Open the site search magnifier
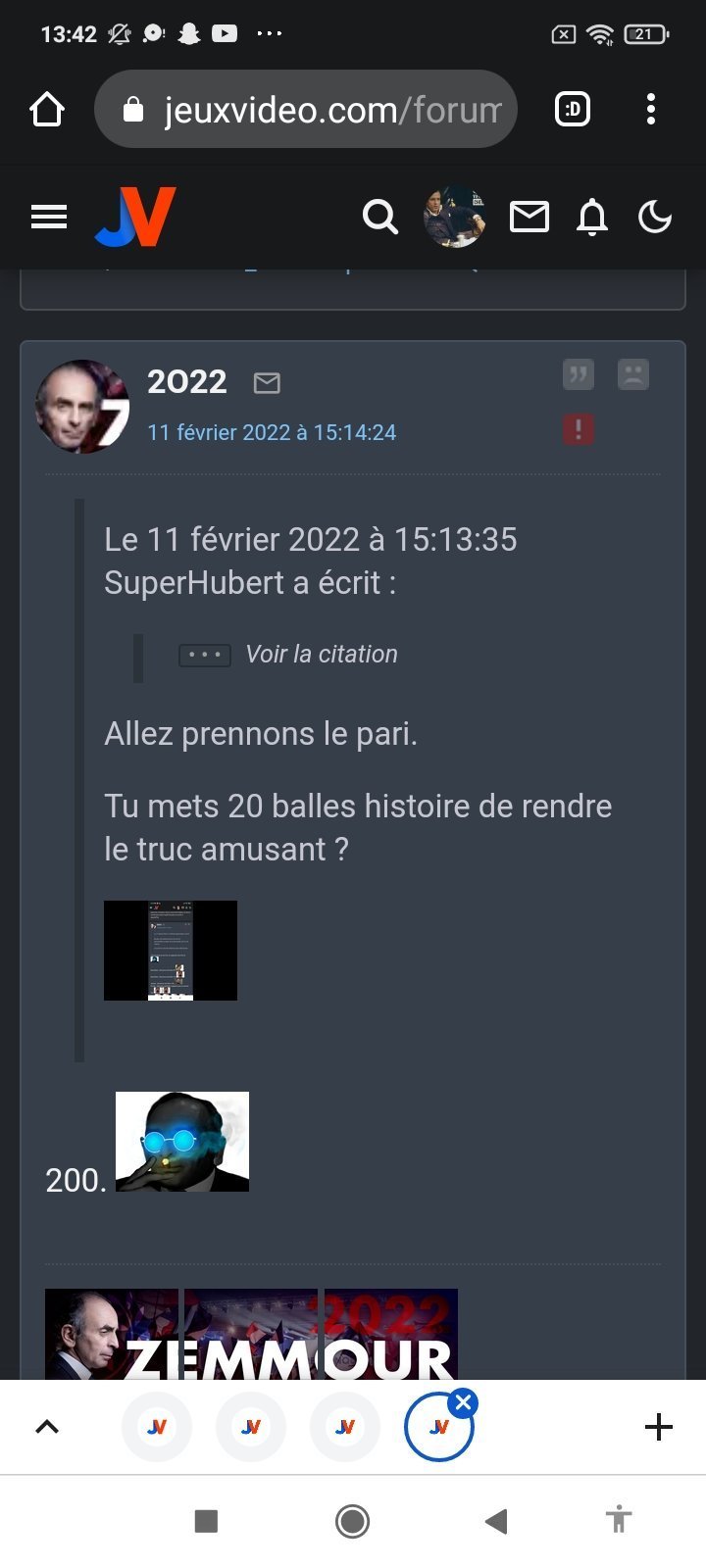The image size is (706, 1568). (380, 217)
